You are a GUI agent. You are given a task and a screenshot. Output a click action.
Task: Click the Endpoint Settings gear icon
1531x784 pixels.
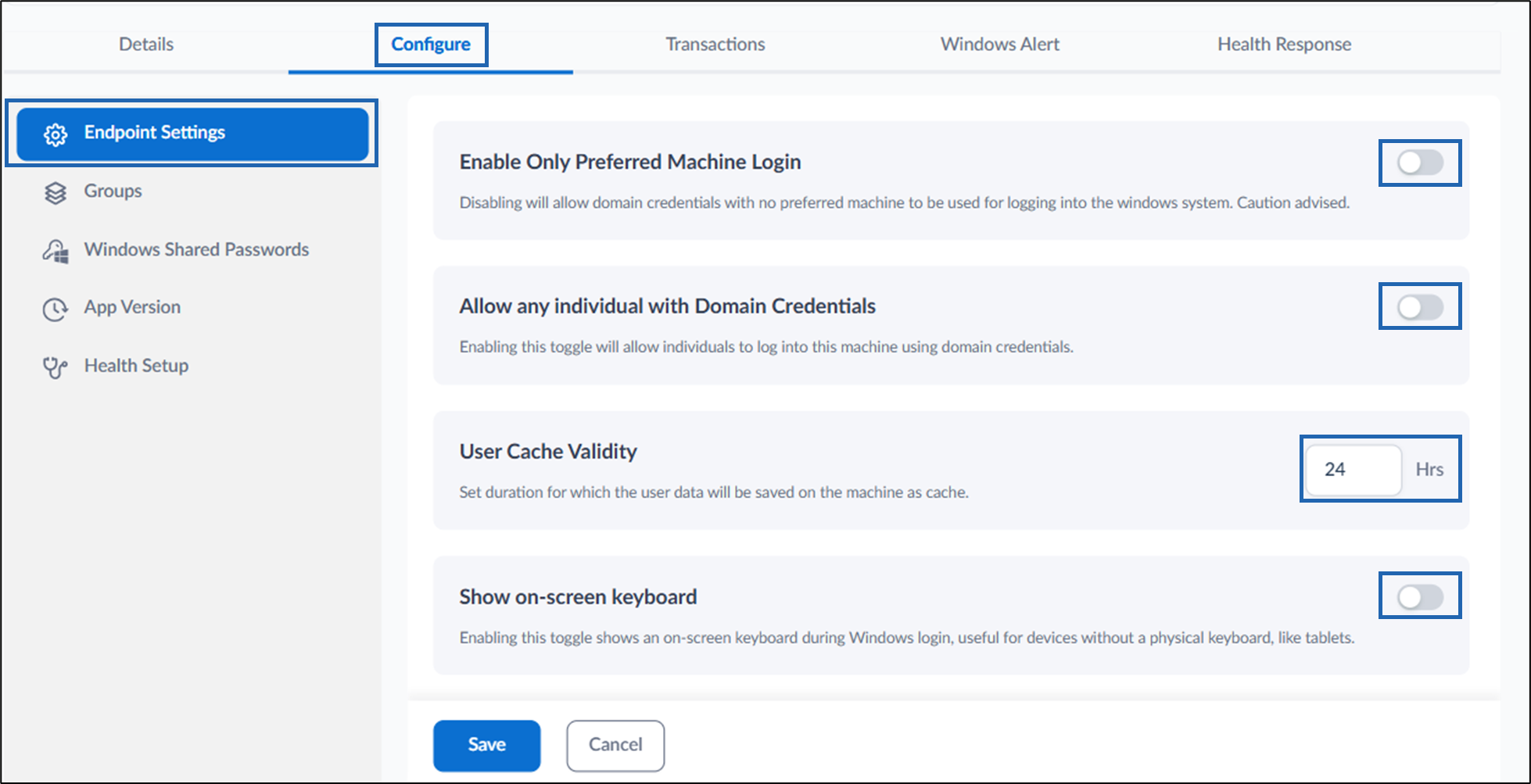click(56, 134)
